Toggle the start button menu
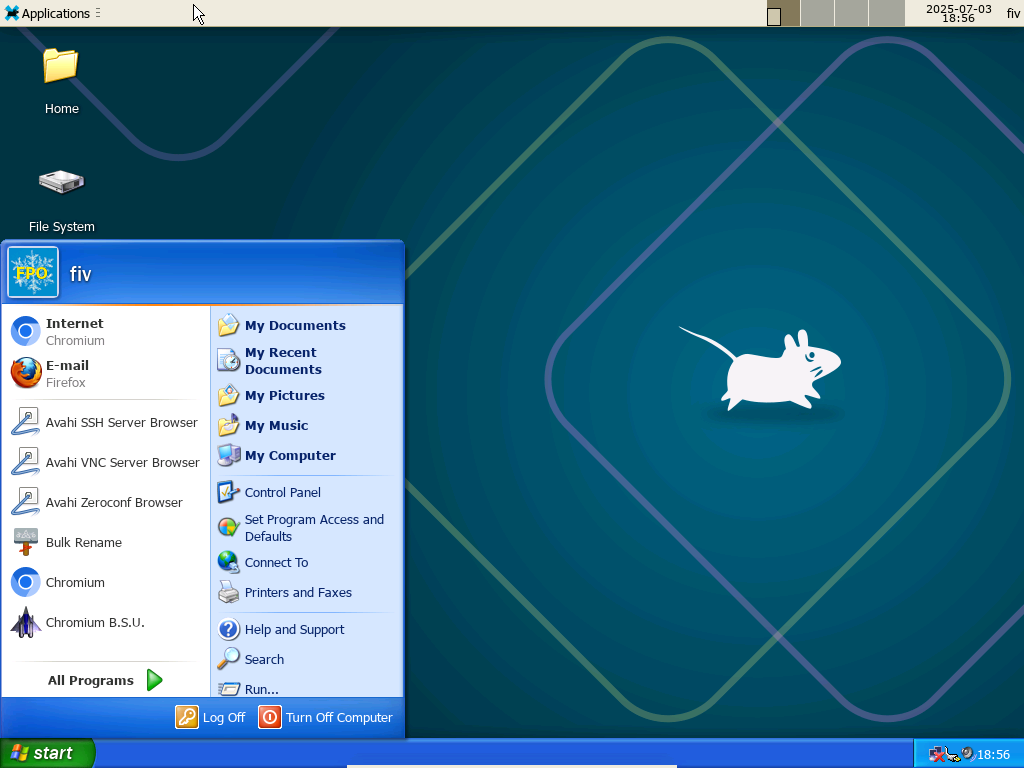Viewport: 1024px width, 768px height. tap(46, 754)
